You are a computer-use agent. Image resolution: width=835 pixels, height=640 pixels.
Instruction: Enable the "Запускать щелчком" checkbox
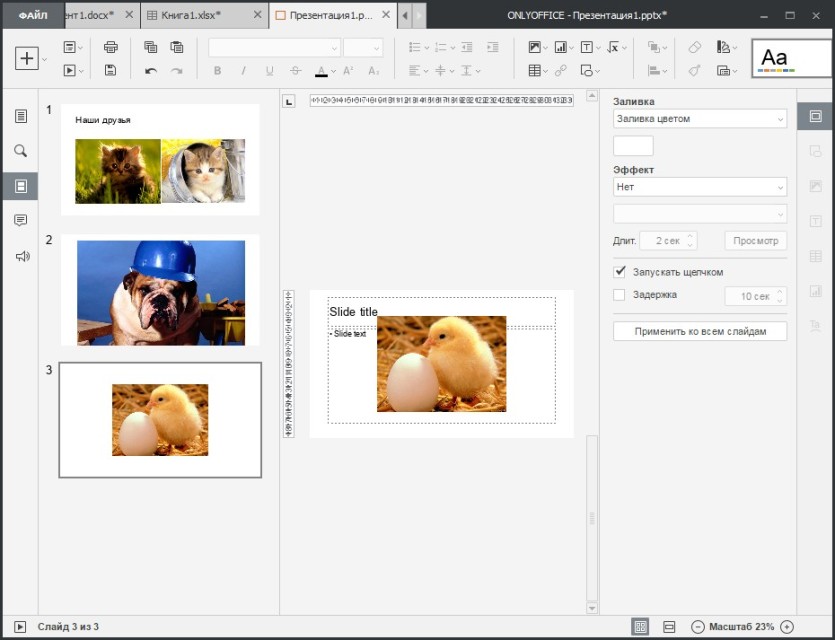click(619, 272)
